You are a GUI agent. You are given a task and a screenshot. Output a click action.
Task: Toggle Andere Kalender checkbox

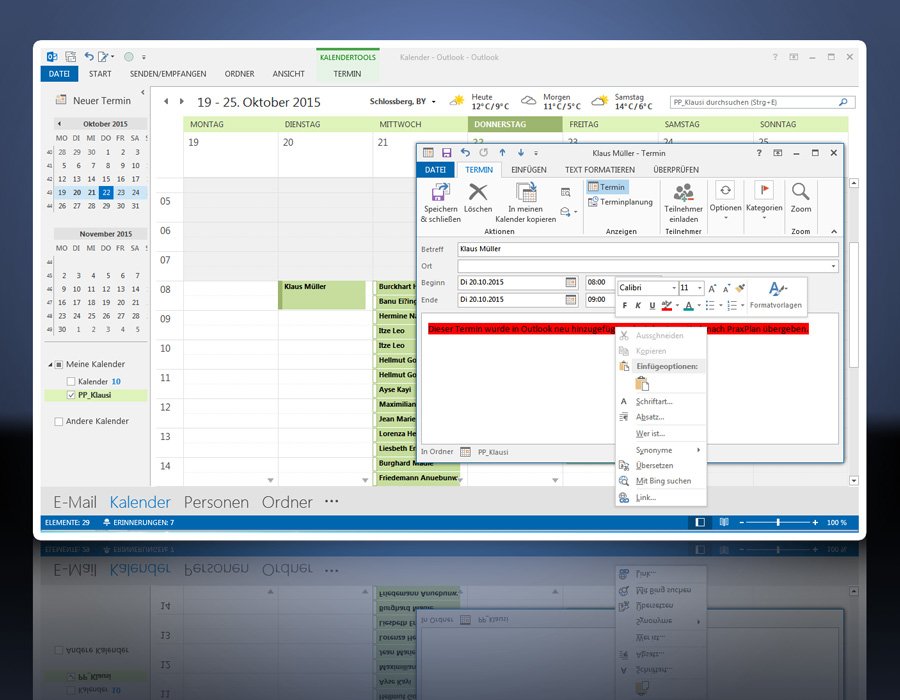click(59, 421)
